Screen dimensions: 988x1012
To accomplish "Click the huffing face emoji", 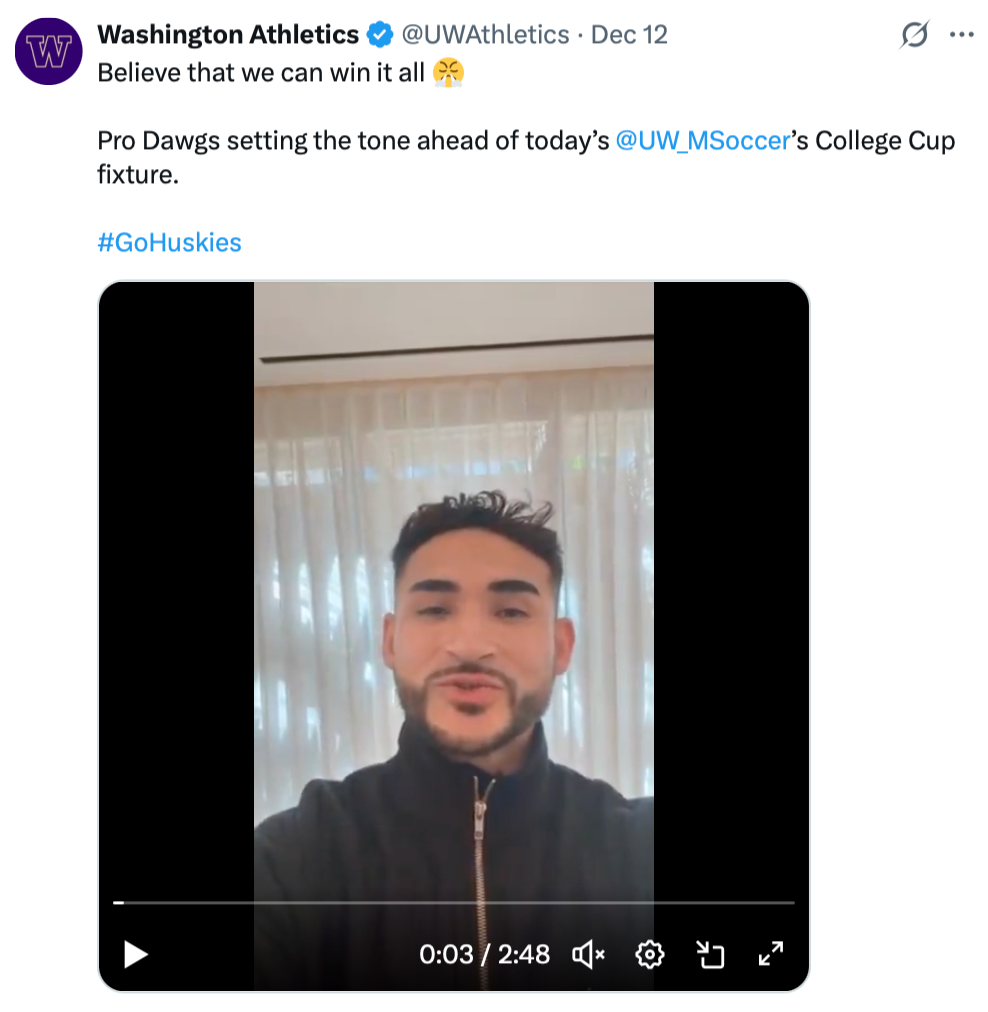I will (x=449, y=73).
